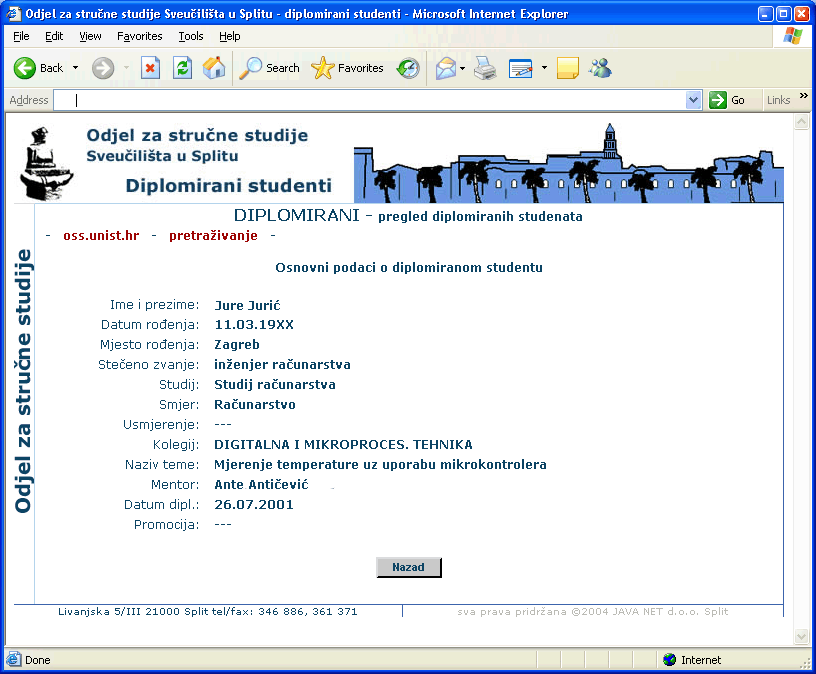
Task: Expand the Address bar dropdown arrow
Action: pos(694,100)
